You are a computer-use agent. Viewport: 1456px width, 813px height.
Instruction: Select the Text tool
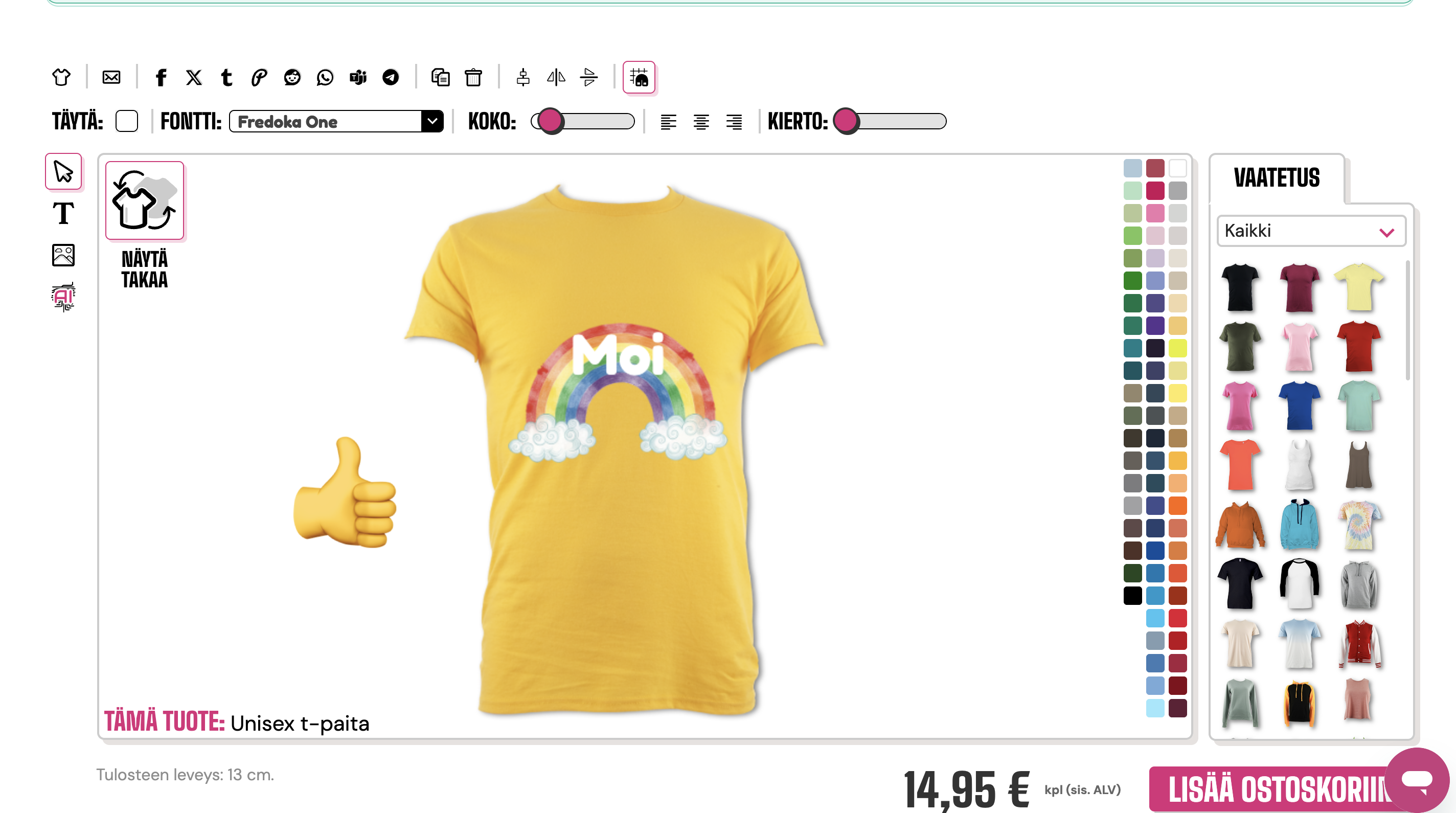63,214
